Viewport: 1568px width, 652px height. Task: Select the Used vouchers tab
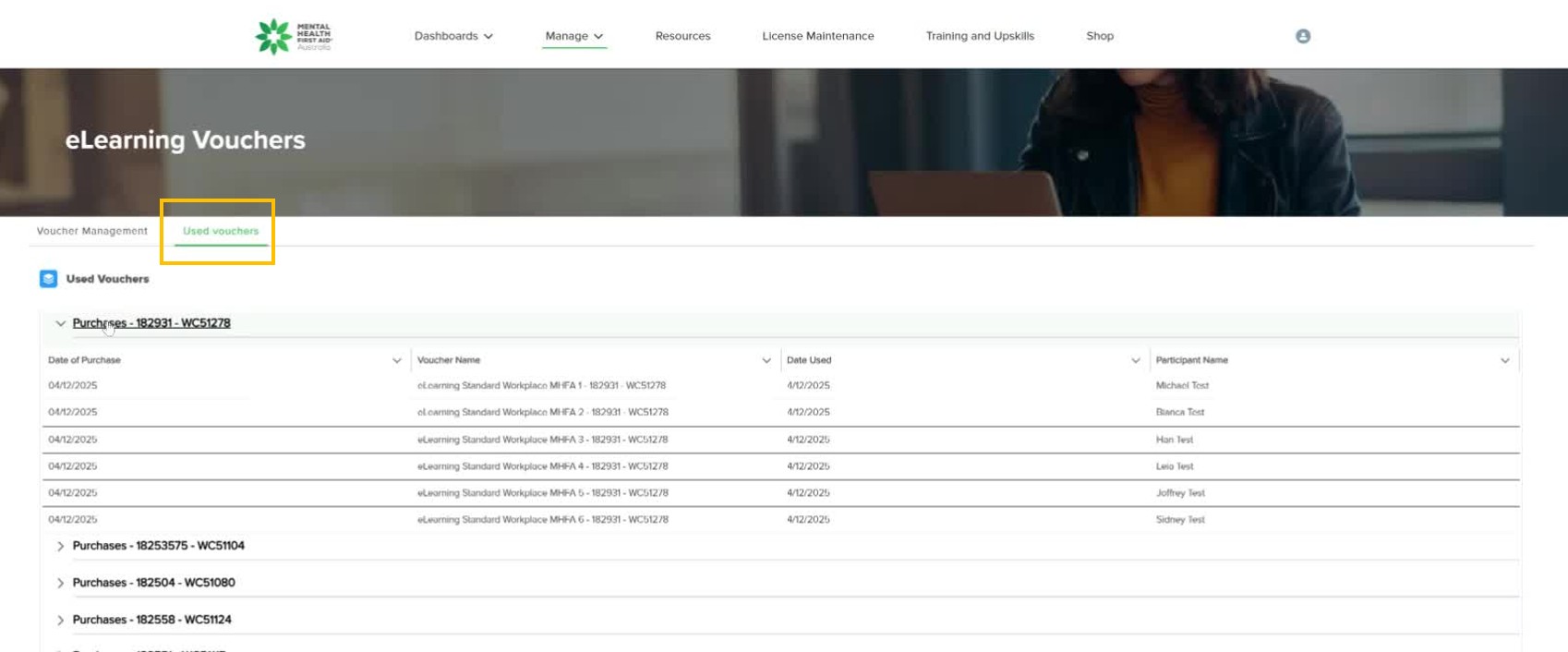(221, 231)
